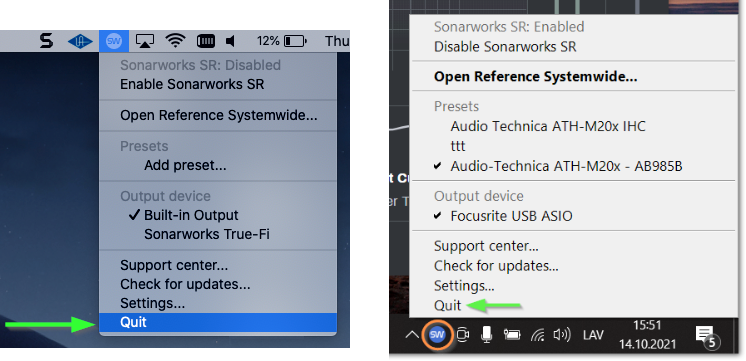Click the Sonarworks SW icon in macOS menu bar
This screenshot has height=361, width=746.
(x=114, y=41)
